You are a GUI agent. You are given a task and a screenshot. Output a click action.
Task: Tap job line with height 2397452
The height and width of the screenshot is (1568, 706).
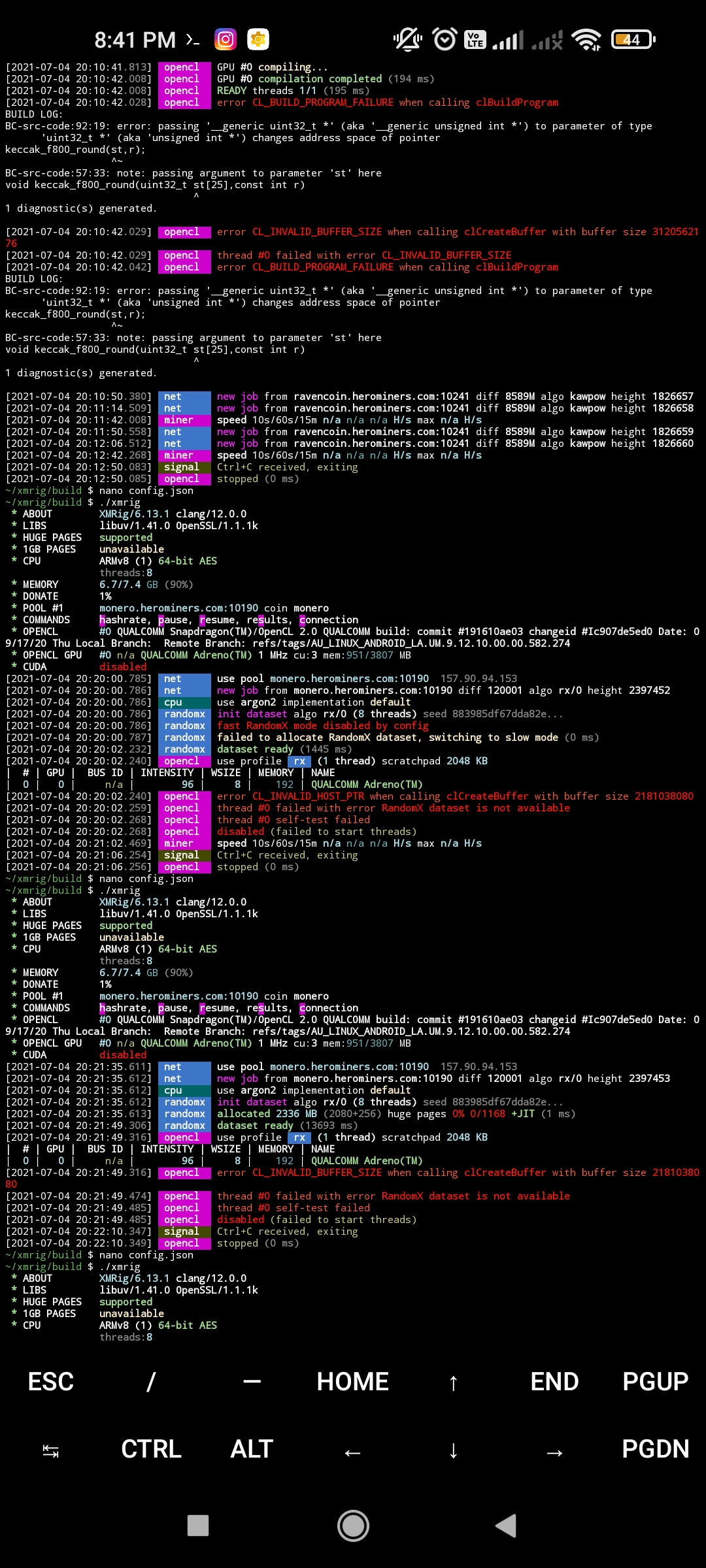(x=338, y=691)
